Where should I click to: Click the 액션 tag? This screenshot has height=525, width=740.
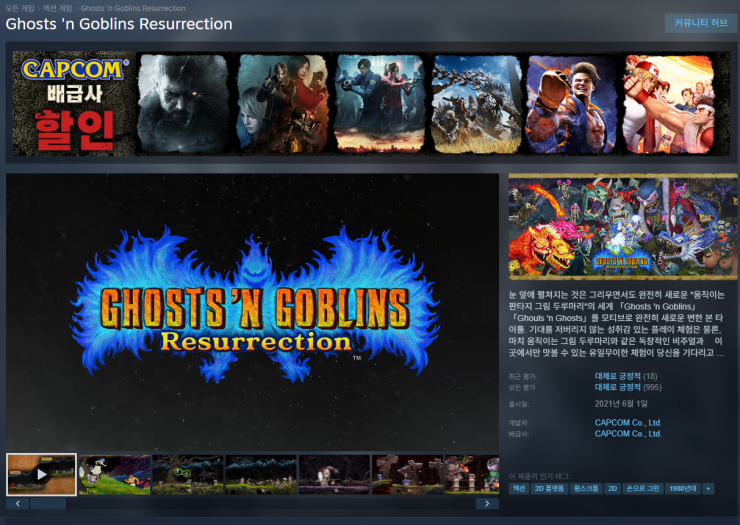click(519, 489)
